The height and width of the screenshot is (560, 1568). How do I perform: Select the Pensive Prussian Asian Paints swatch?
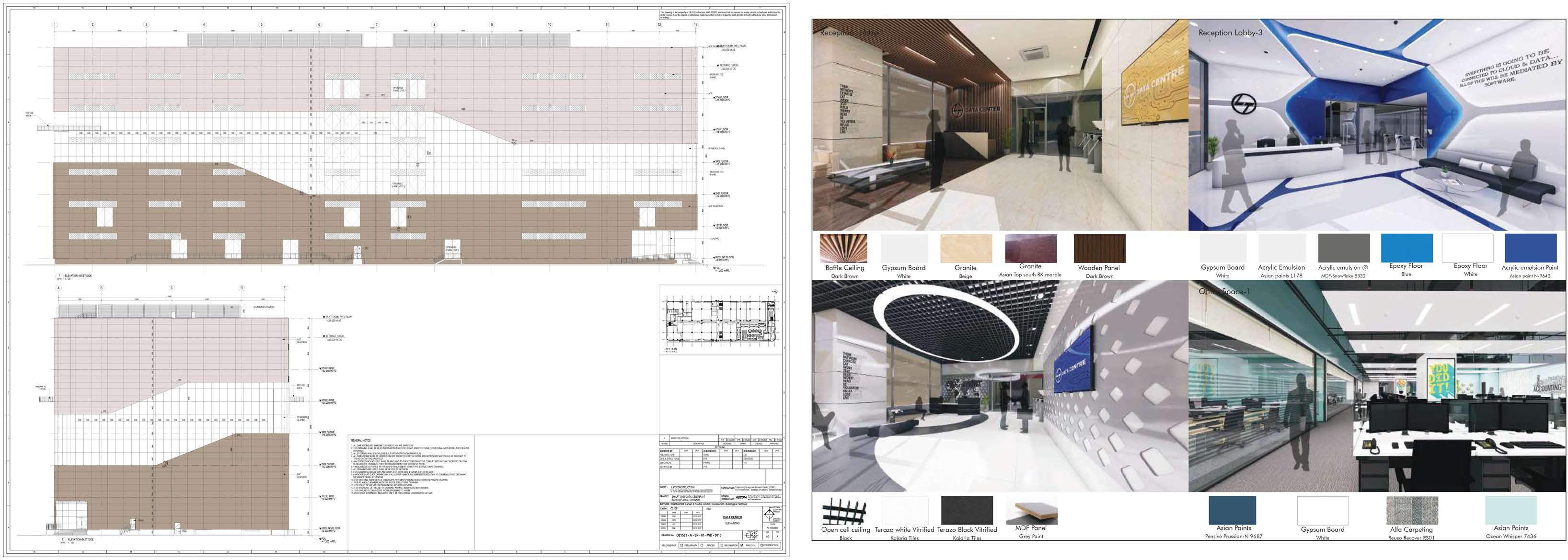[1232, 510]
